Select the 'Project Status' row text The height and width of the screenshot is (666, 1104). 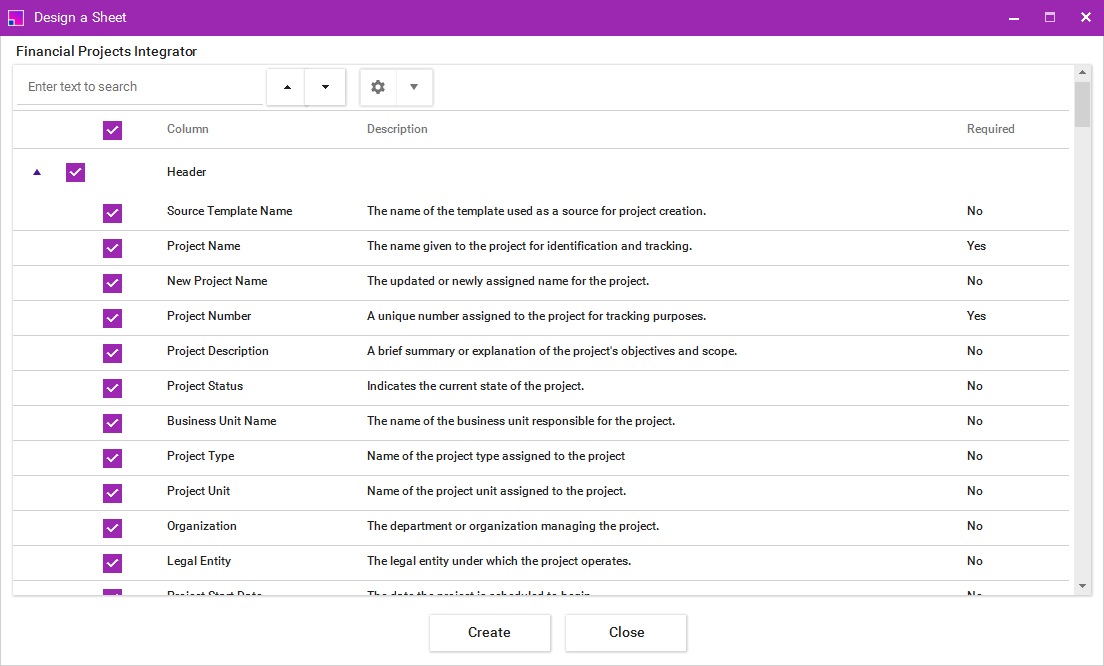click(205, 386)
